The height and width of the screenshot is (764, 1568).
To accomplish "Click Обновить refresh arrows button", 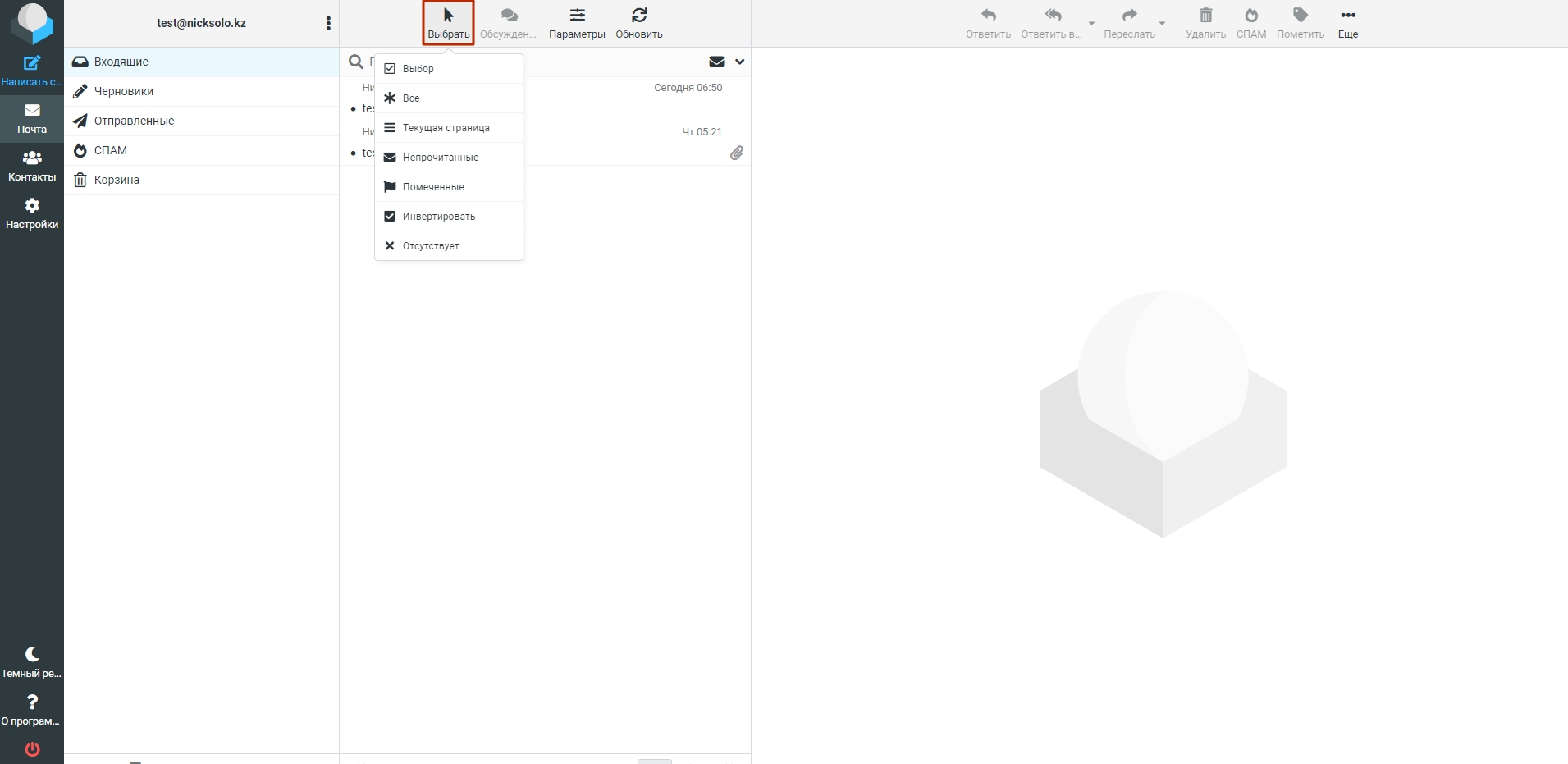I will 639,23.
